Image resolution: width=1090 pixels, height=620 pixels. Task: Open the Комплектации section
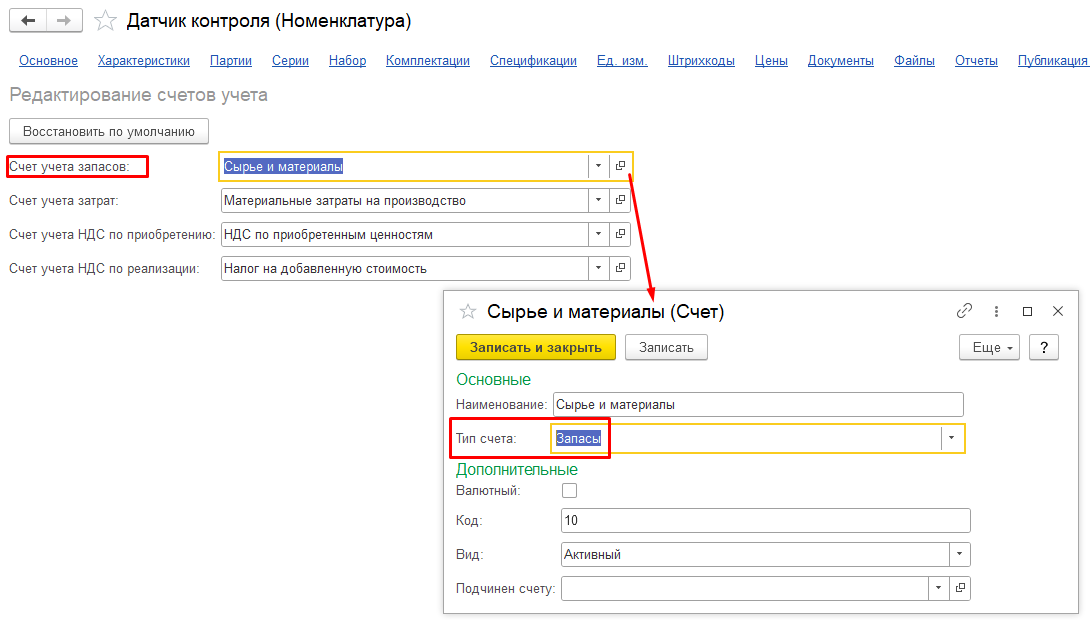click(x=428, y=60)
